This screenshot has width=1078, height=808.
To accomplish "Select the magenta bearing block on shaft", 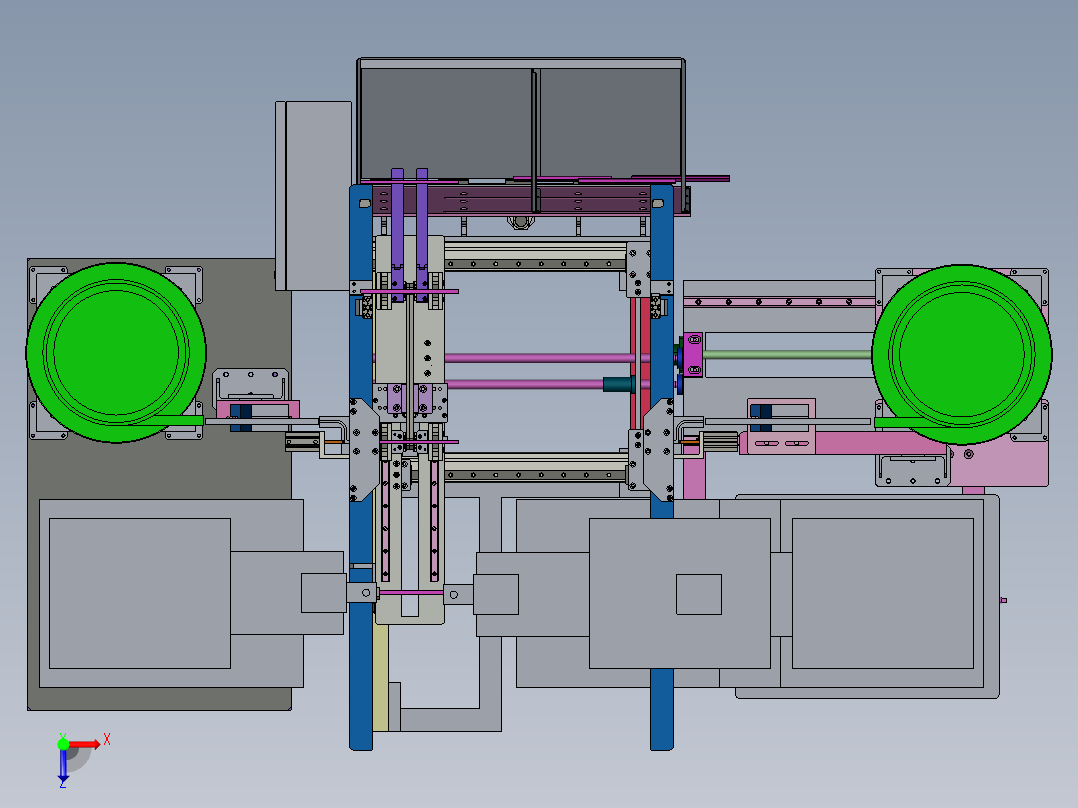I will [693, 355].
